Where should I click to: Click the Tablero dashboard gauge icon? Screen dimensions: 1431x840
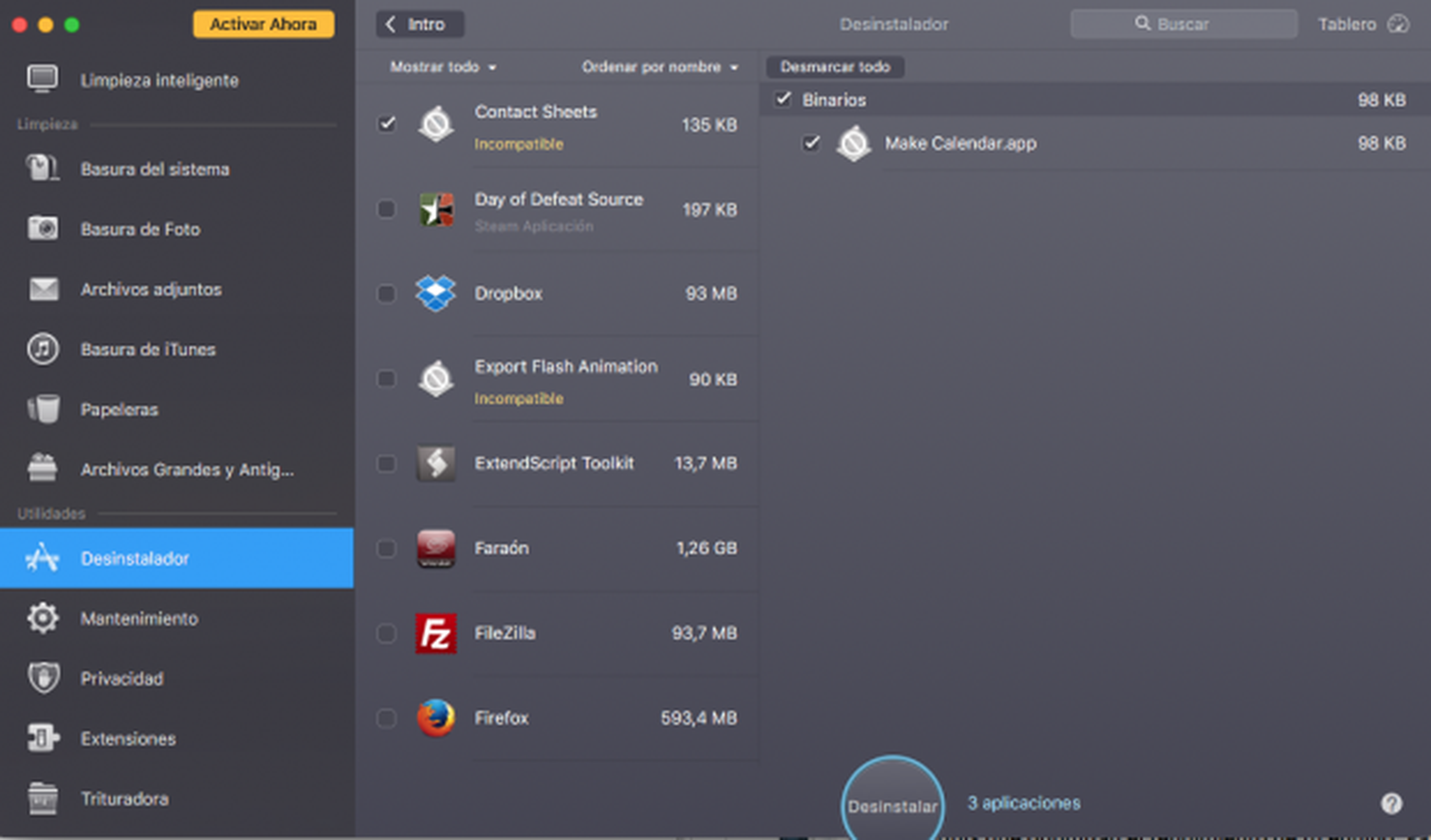(1398, 24)
